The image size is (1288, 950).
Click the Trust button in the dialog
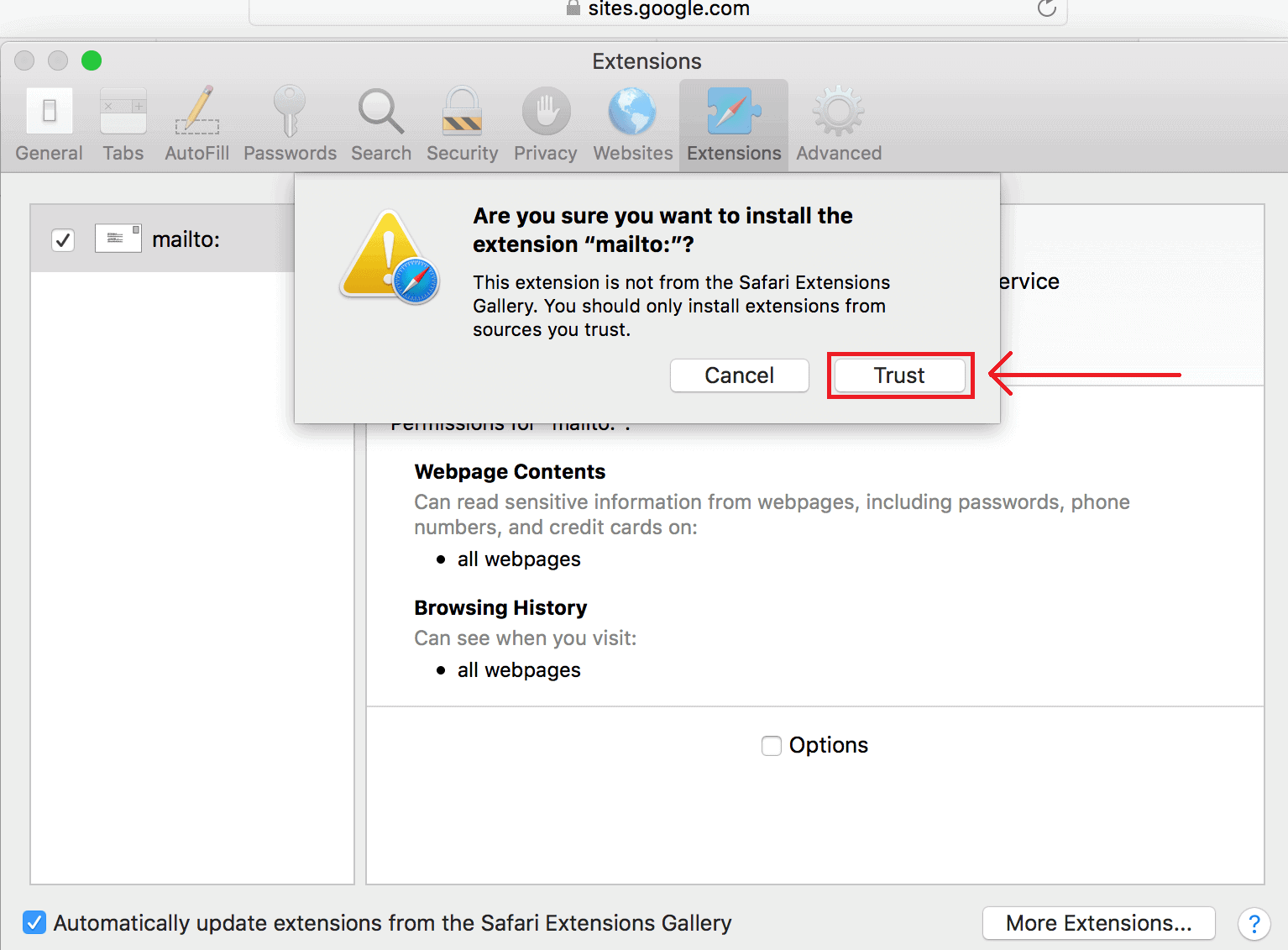(x=899, y=375)
